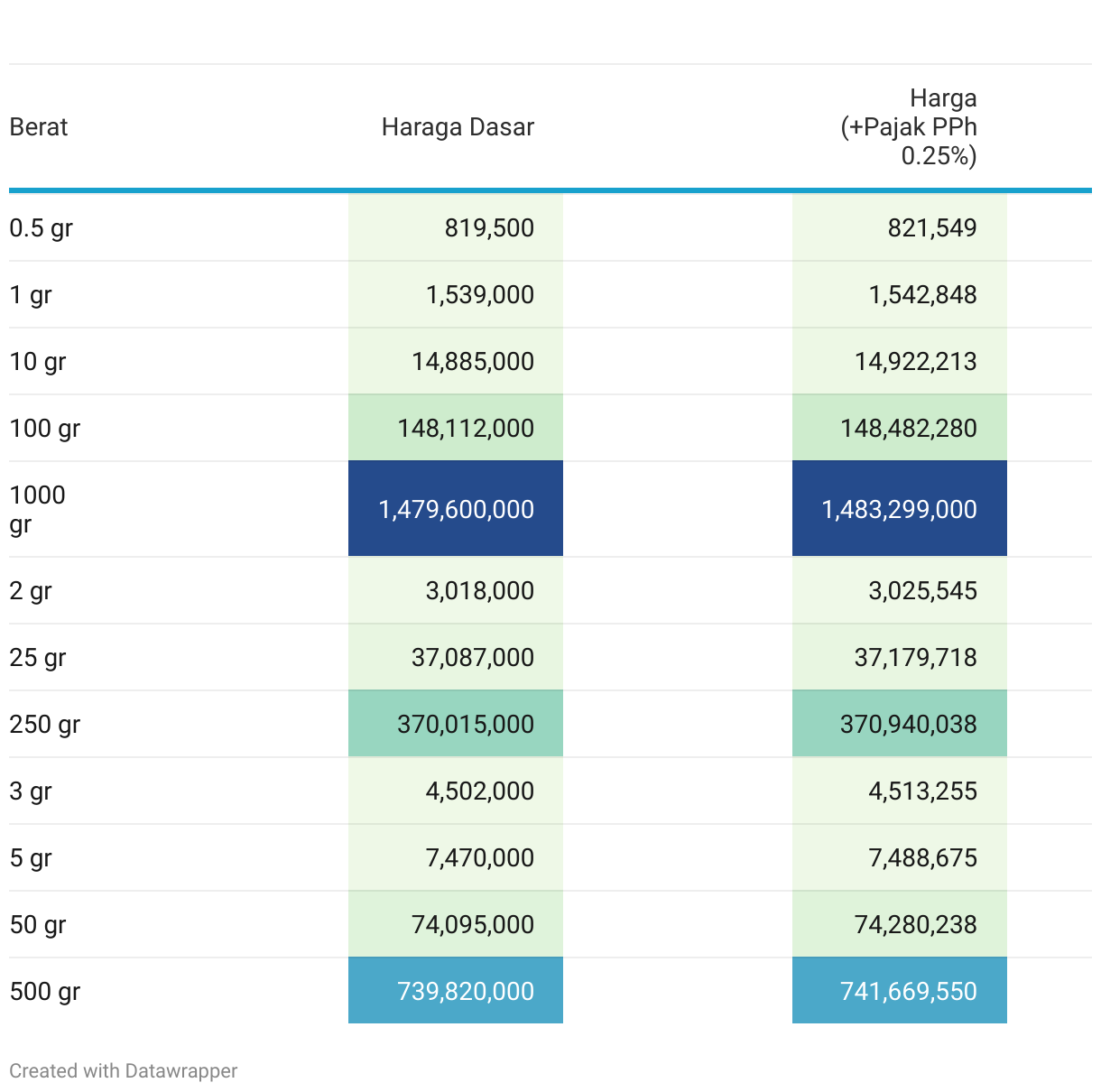1101x1092 pixels.
Task: Click the 739,820,000 light blue cell
Action: click(465, 991)
